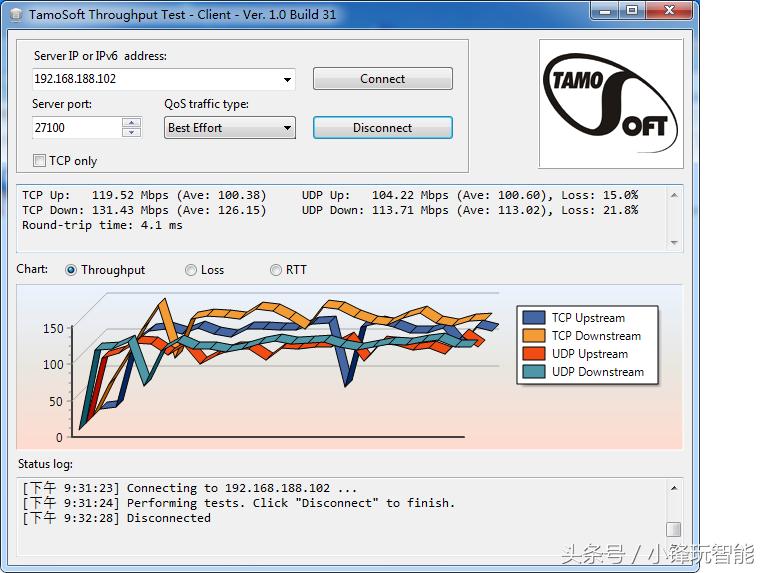Click the 'TCP Up: 119.52 Mbps' result line

pyautogui.click(x=144, y=195)
